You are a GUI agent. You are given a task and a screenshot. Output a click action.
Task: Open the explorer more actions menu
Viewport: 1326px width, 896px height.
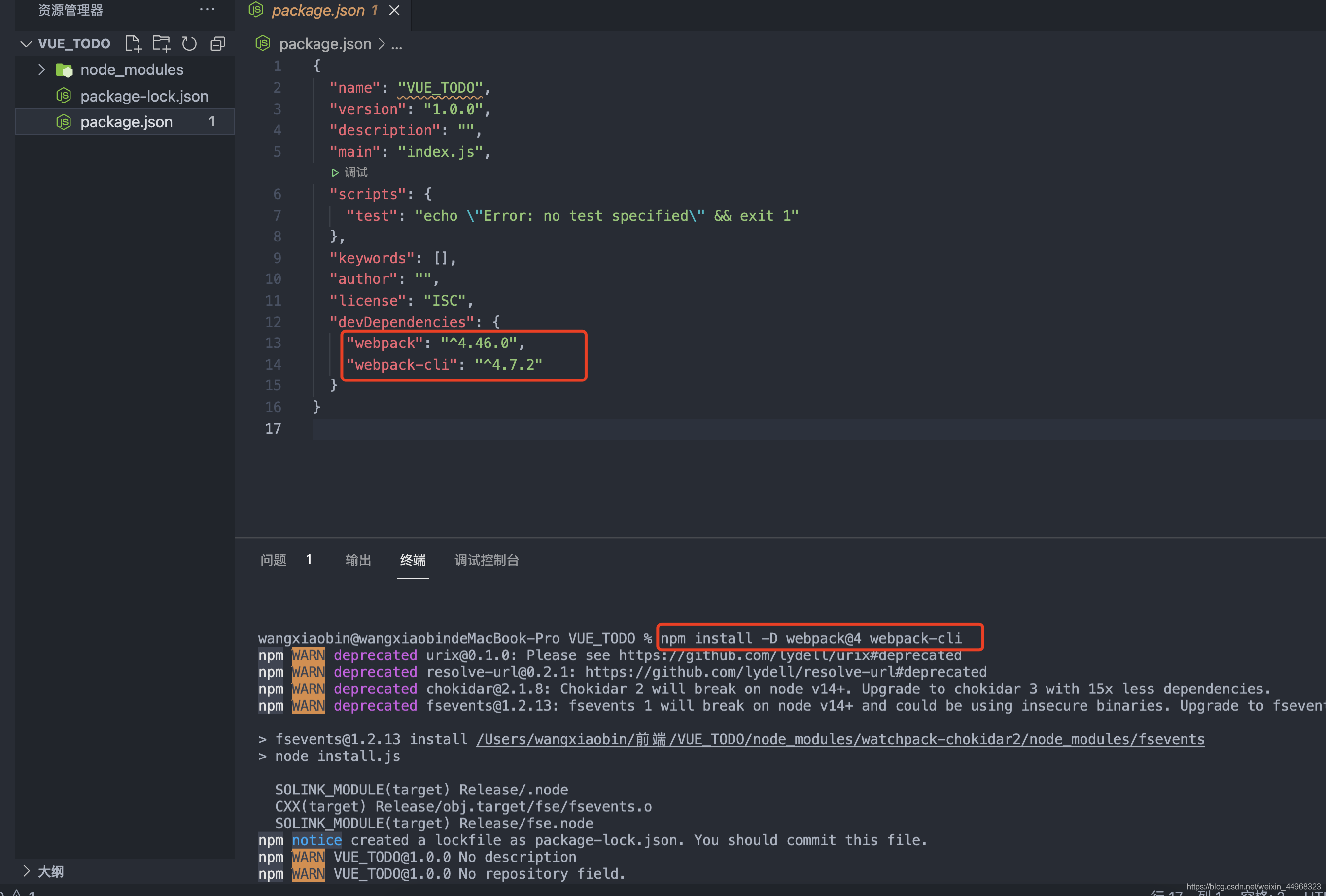[207, 10]
